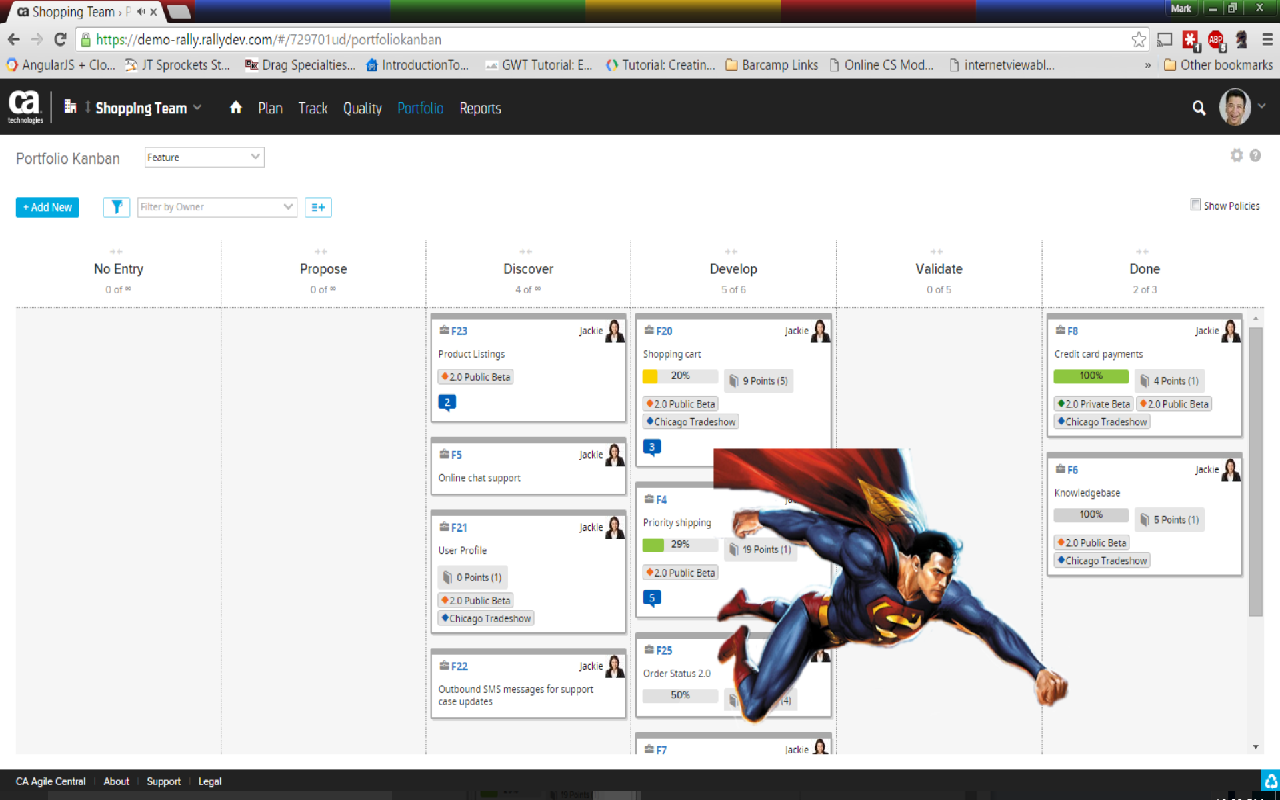Open the Filter by Owner dropdown
1280x800 pixels.
coord(217,207)
